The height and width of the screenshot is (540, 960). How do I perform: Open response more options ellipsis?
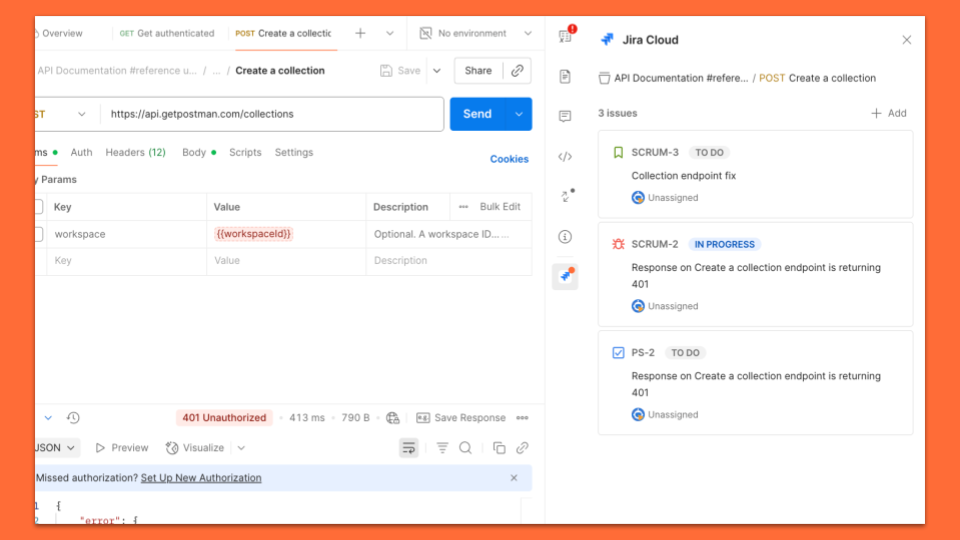point(522,418)
